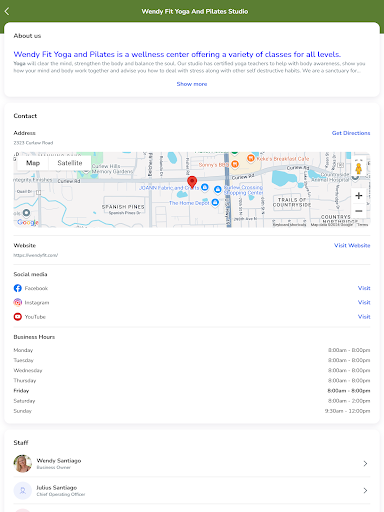The width and height of the screenshot is (384, 512).
Task: Select the Map view tab
Action: [x=33, y=163]
